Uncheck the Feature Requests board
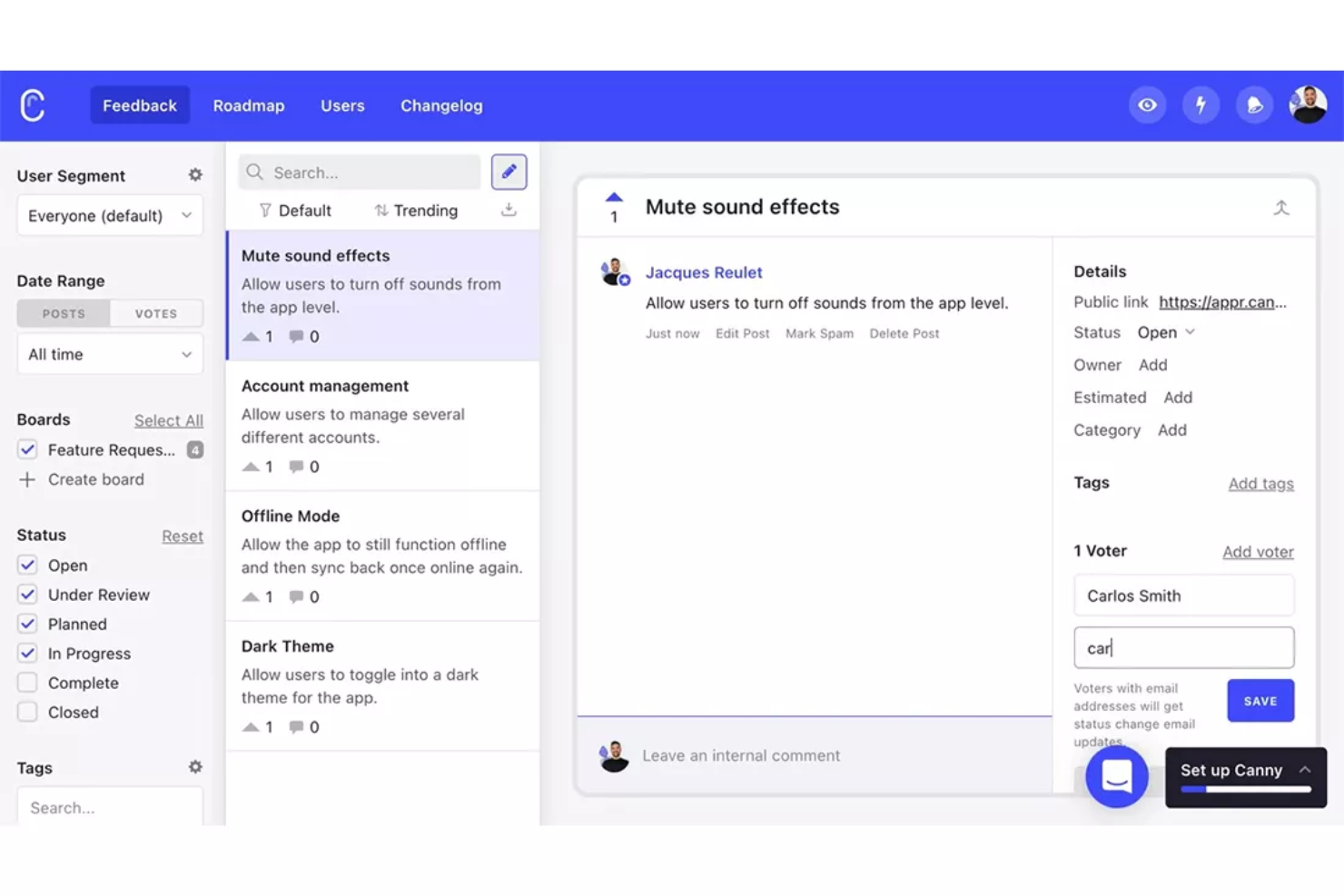The height and width of the screenshot is (896, 1344). (x=26, y=449)
